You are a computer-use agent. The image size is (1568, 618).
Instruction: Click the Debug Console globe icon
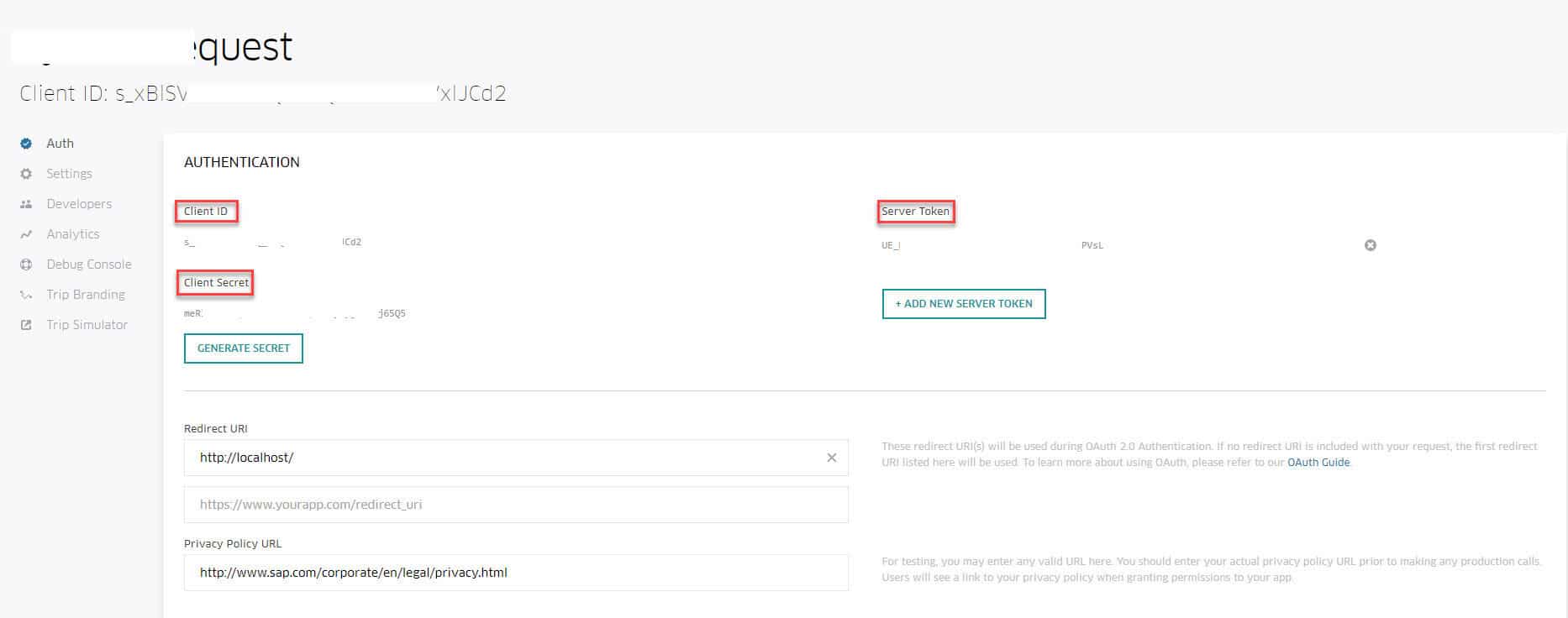click(26, 264)
